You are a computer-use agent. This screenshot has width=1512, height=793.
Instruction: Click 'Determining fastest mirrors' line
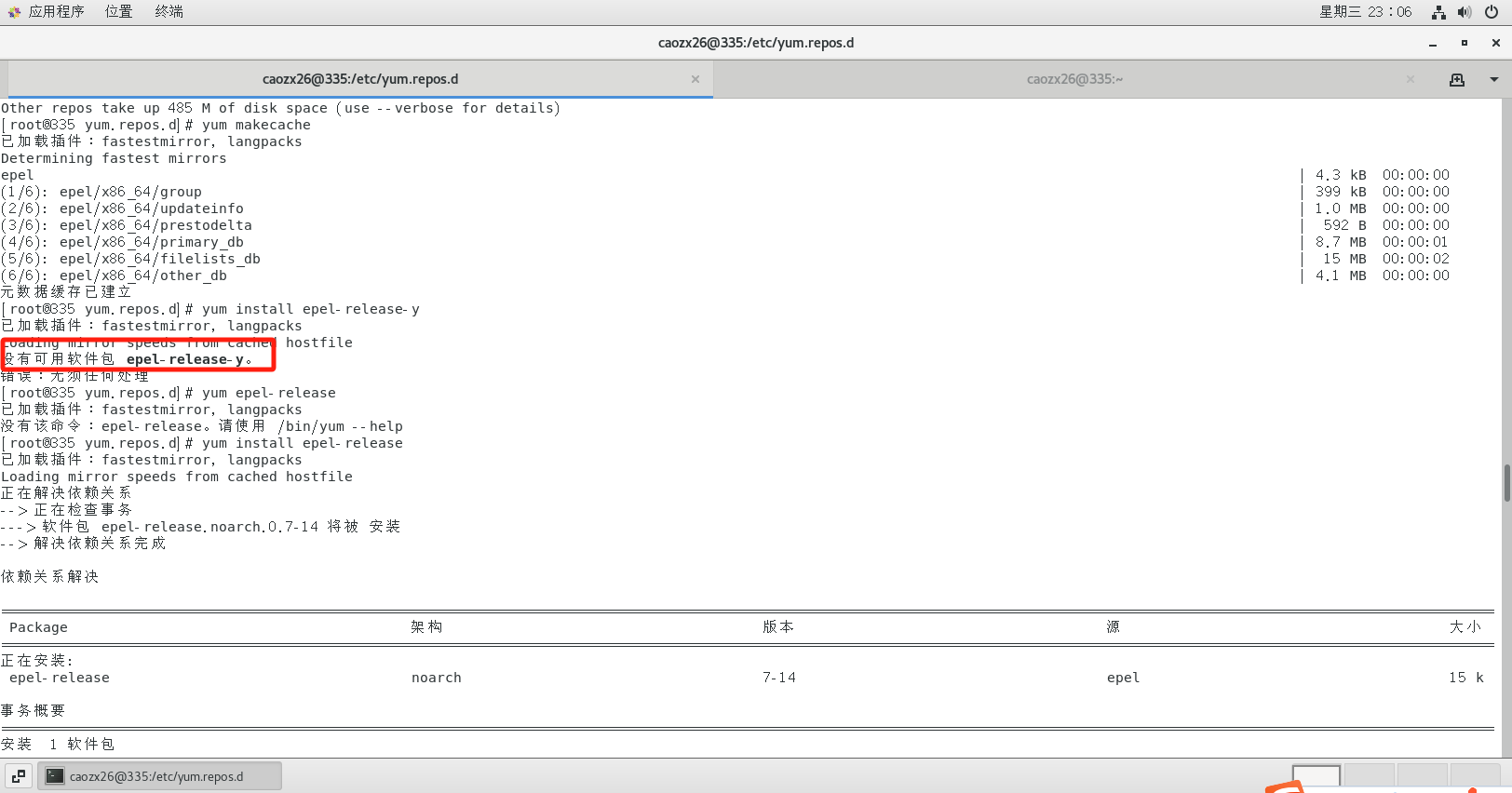(x=114, y=158)
